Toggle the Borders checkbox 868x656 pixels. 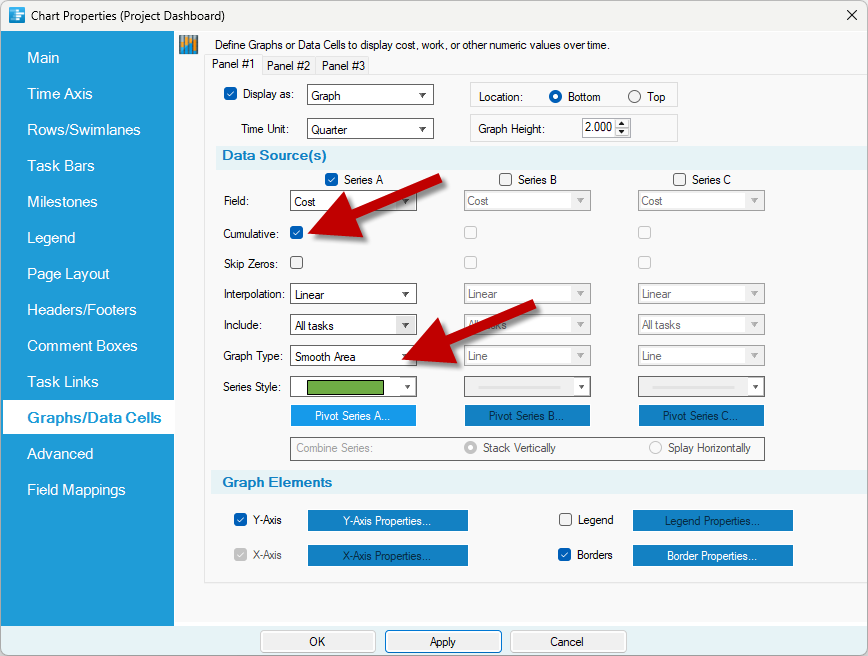565,554
